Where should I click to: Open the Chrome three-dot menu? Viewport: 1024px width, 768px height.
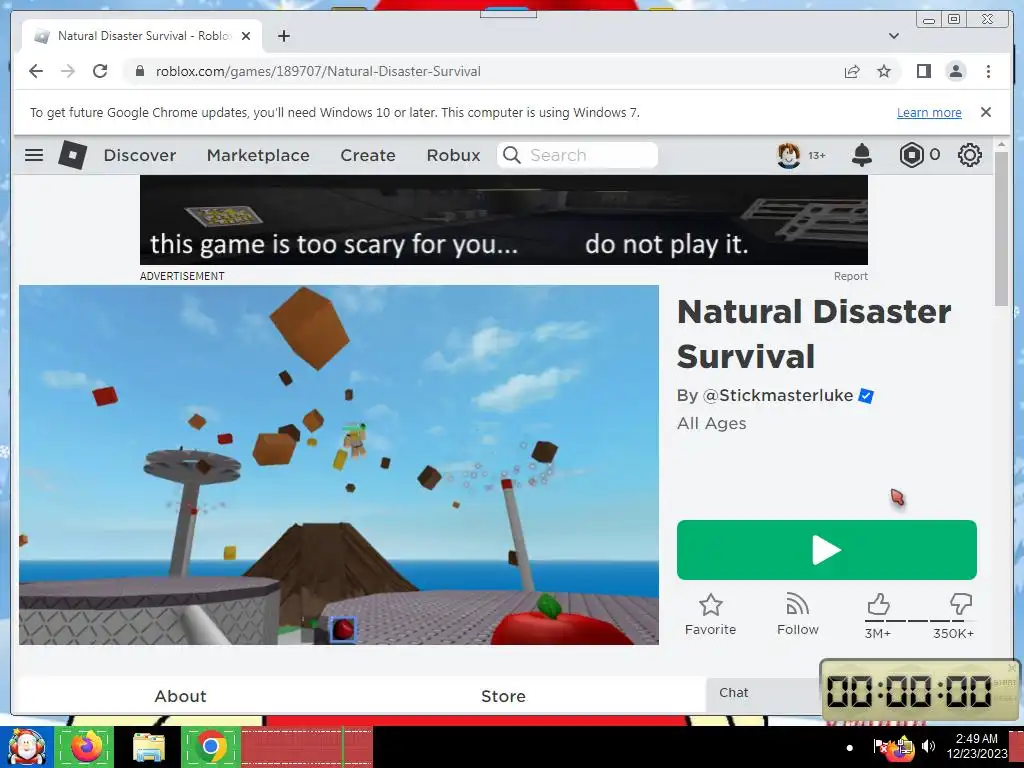point(988,71)
